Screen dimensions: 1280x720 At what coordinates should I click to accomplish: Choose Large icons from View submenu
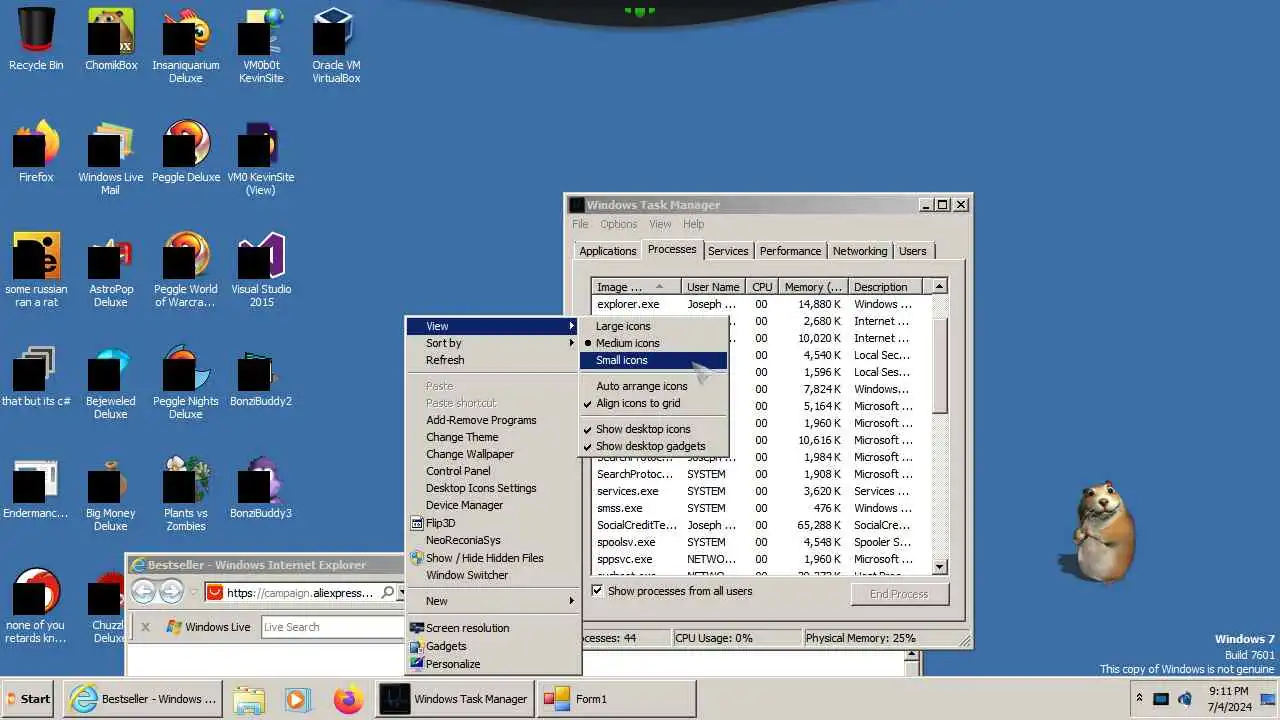point(654,326)
